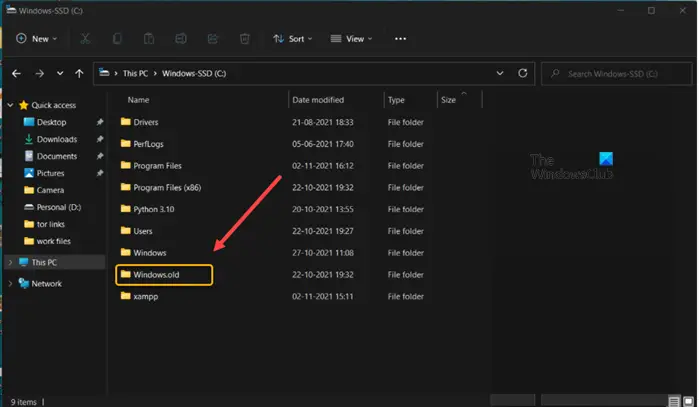This screenshot has width=699, height=407.
Task: Click Windows-SSD (C:) breadcrumb
Action: [194, 73]
